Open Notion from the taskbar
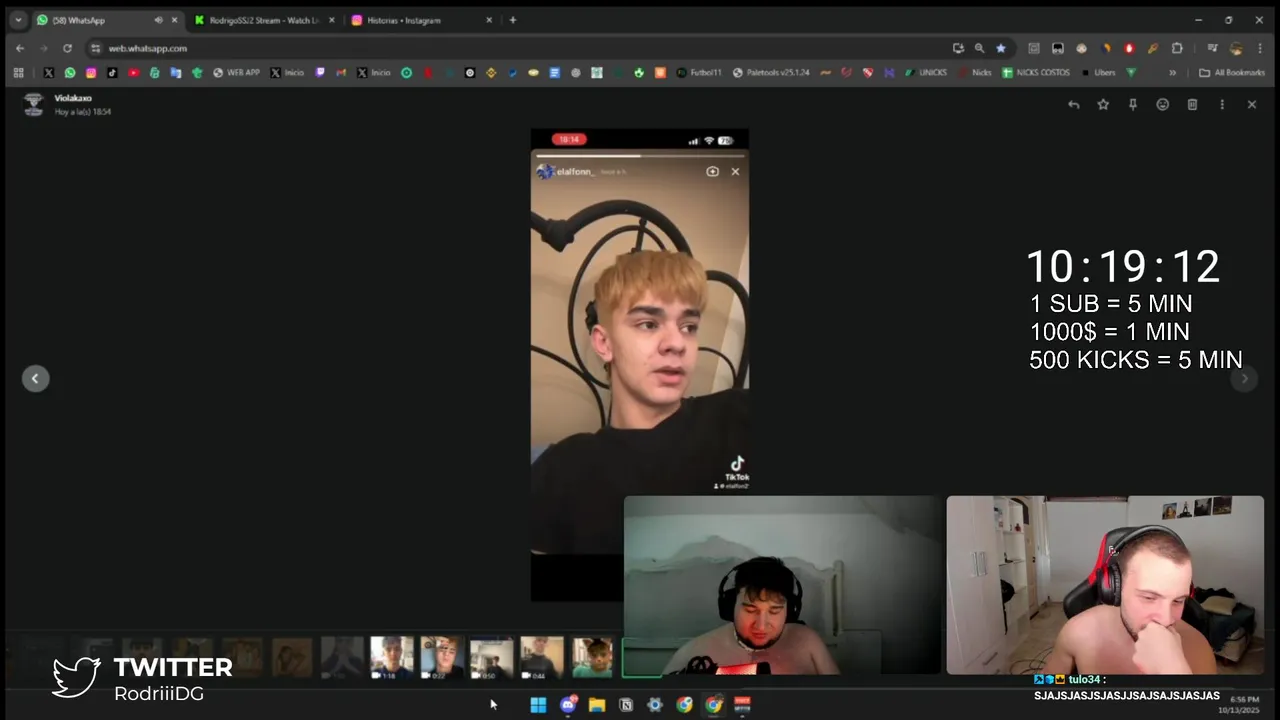The image size is (1280, 720). pos(626,705)
